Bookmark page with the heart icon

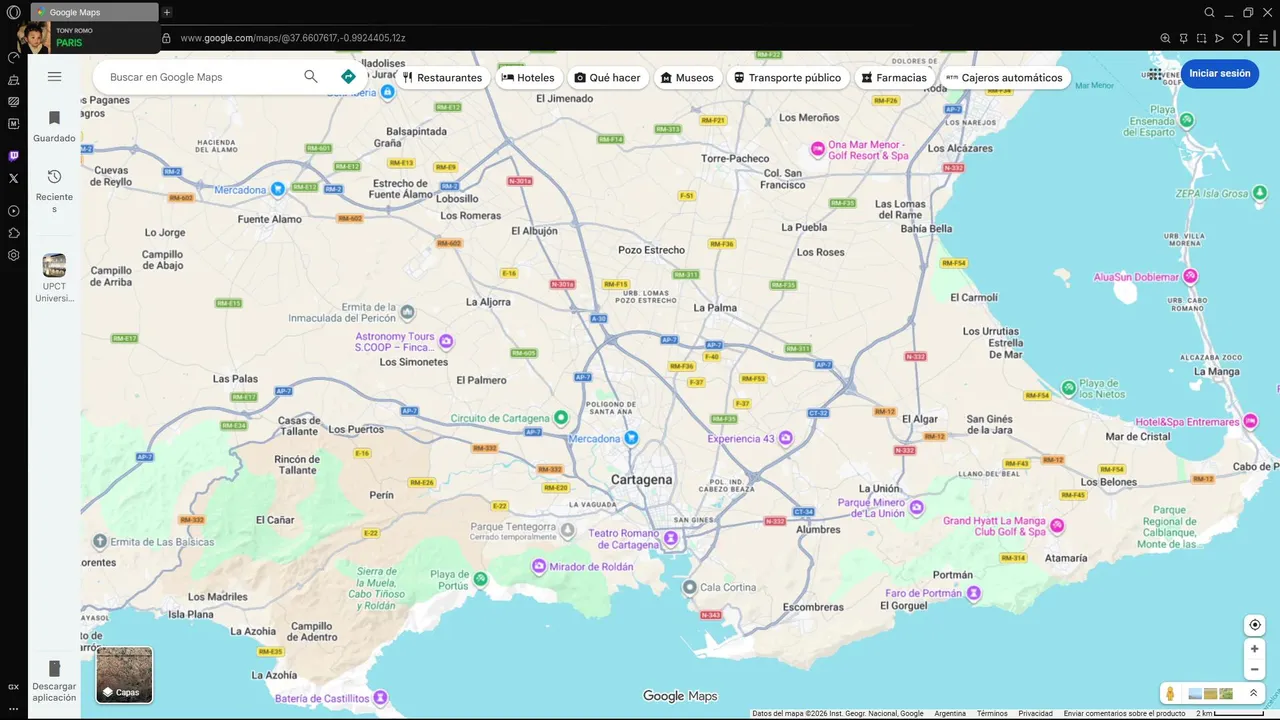click(x=1237, y=38)
